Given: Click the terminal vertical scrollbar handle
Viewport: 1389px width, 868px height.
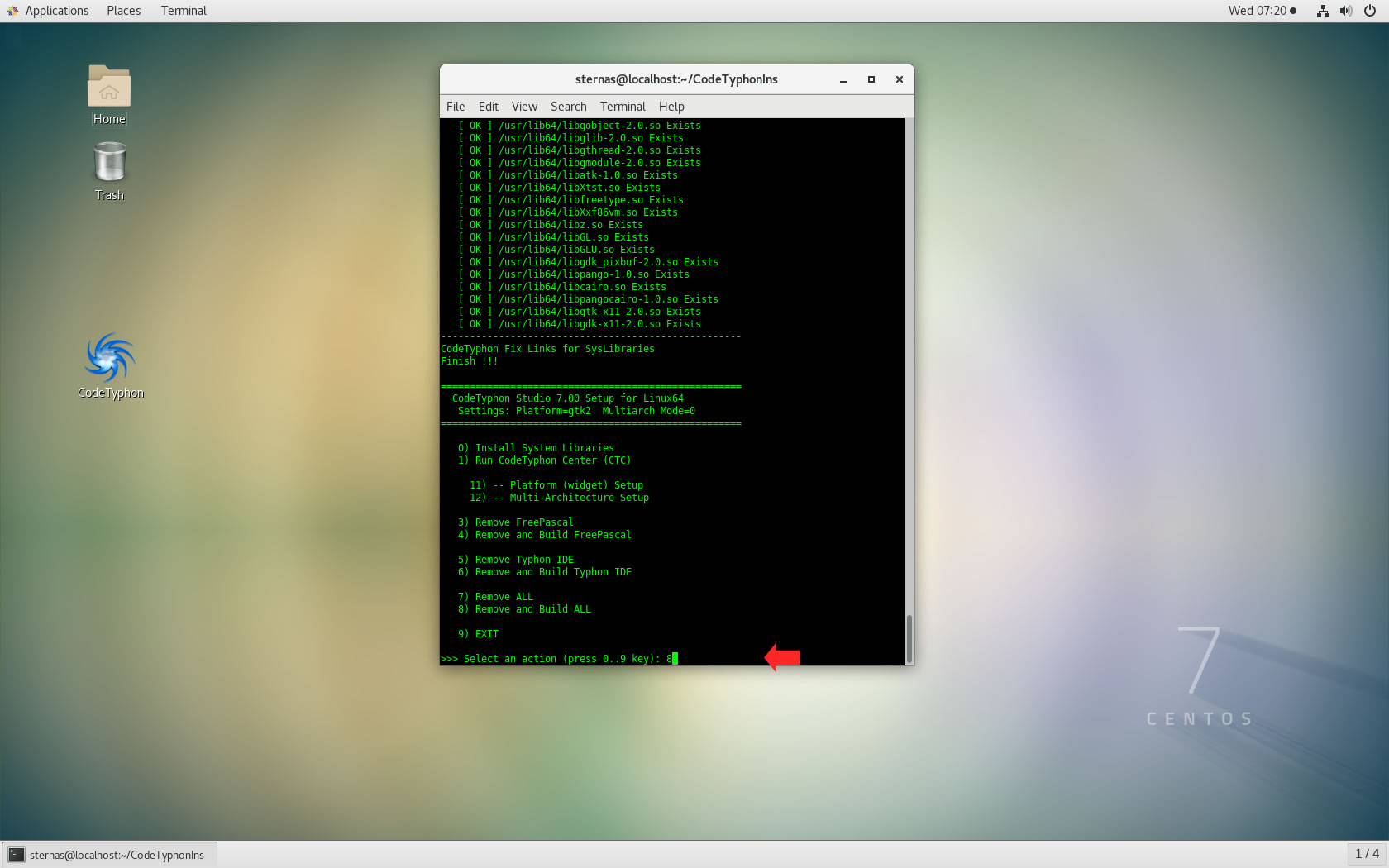Looking at the screenshot, I should coord(909,638).
